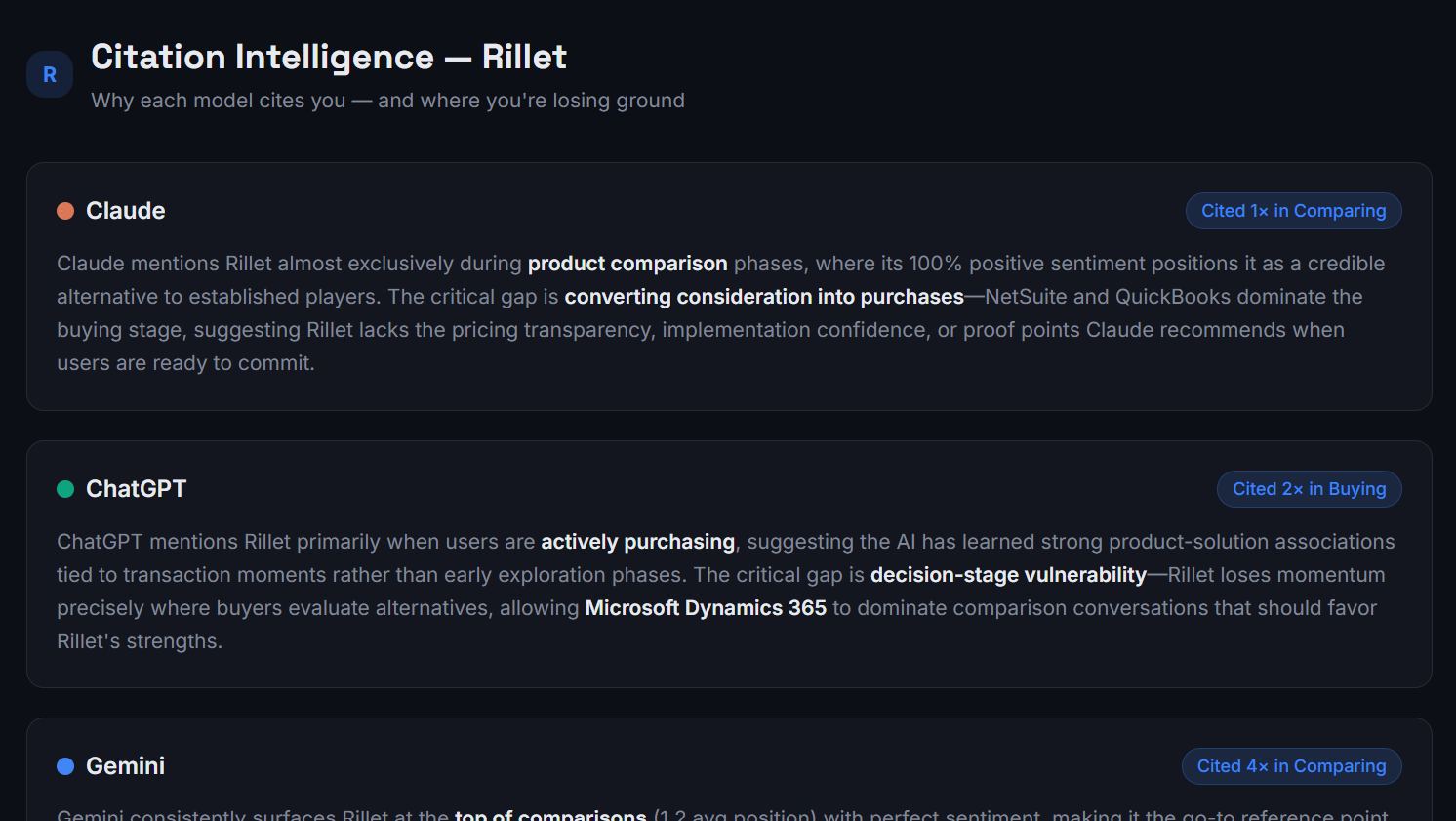Click the Gemini section header row
The height and width of the screenshot is (821, 1456).
coord(728,765)
